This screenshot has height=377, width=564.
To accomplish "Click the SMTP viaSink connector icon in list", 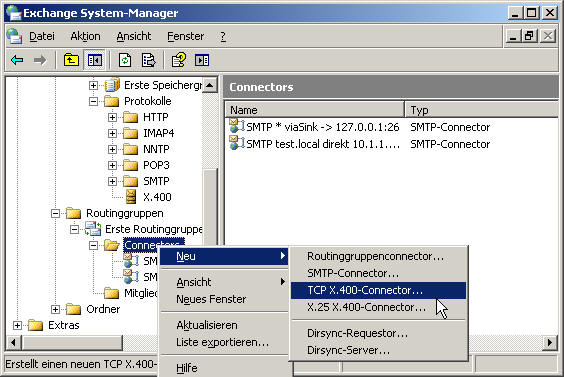I will coord(237,126).
